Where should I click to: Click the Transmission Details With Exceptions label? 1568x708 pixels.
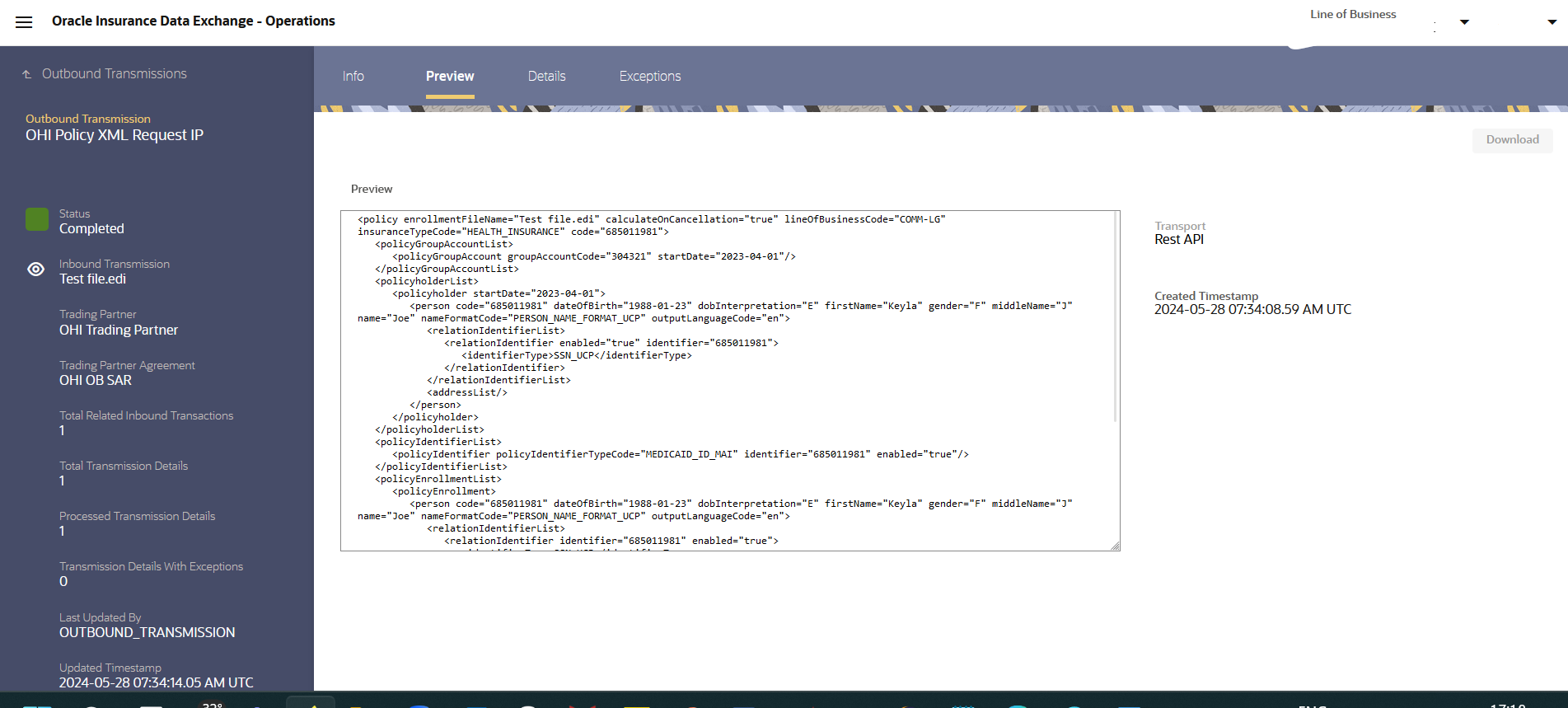(151, 566)
